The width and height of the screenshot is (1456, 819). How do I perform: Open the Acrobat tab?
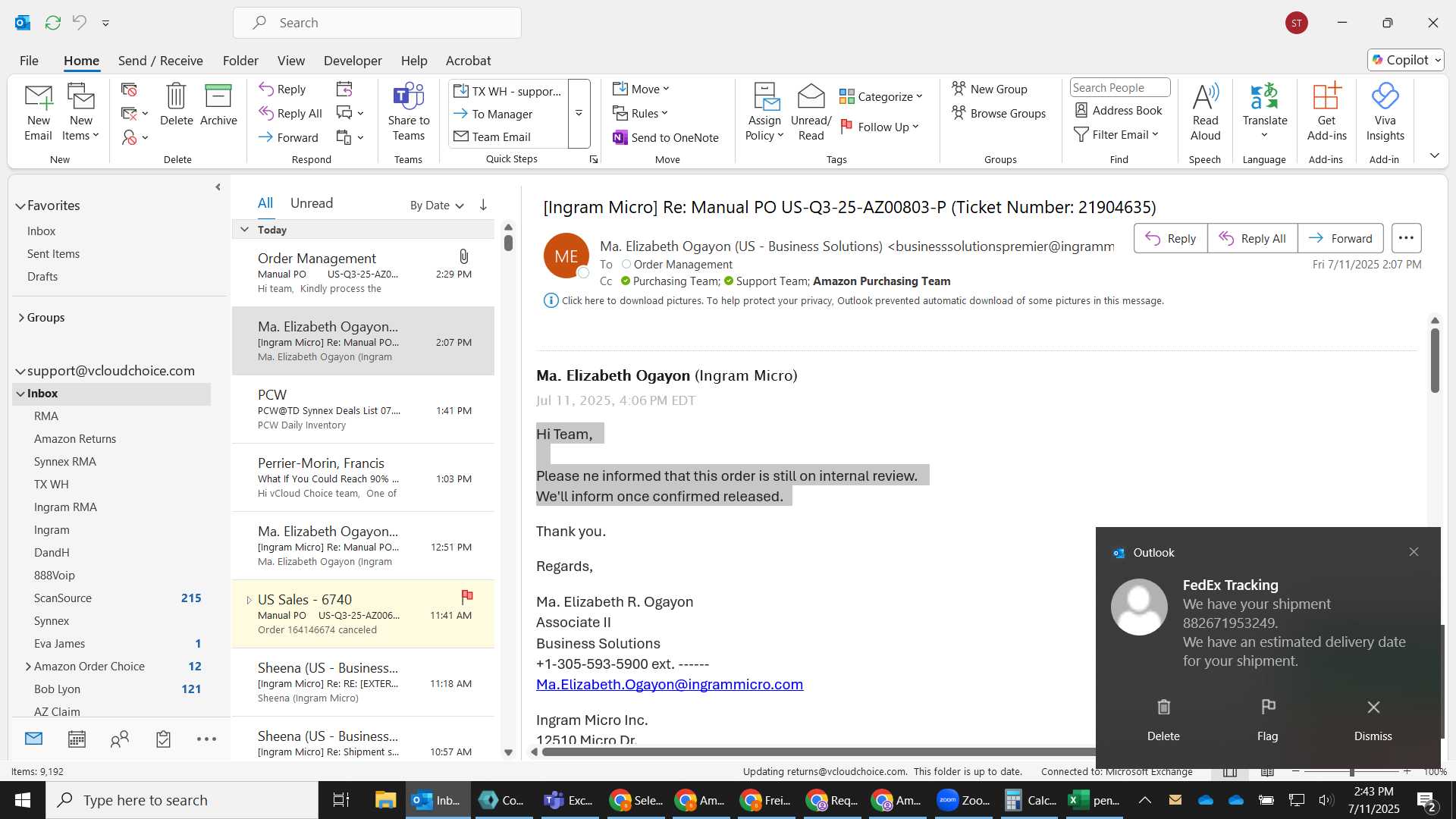pyautogui.click(x=468, y=61)
